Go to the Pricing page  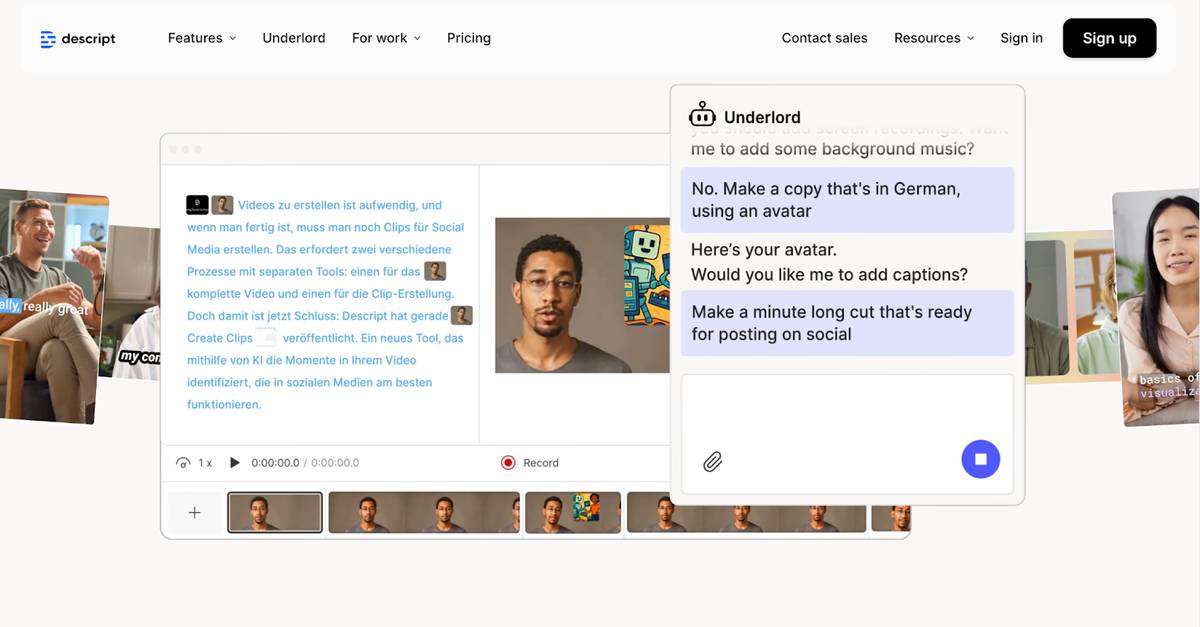pos(469,38)
